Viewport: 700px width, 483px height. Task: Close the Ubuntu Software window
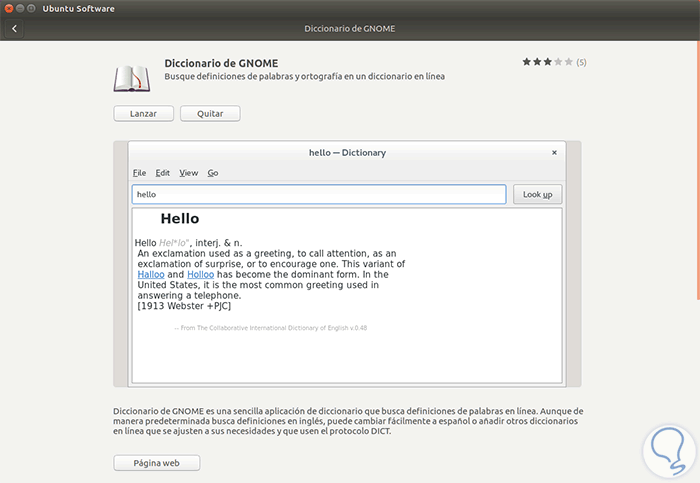[8, 8]
